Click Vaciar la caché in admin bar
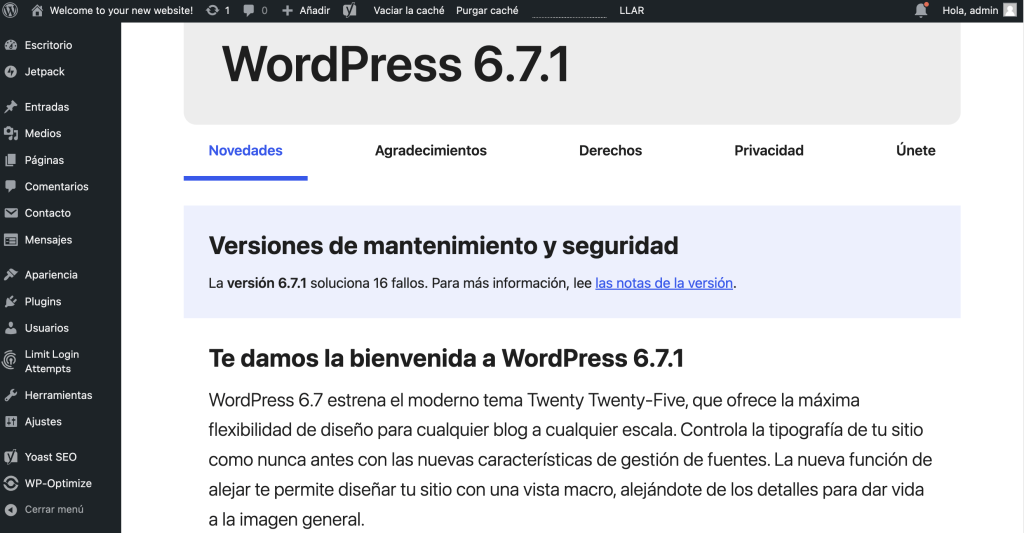The image size is (1024, 533). [x=409, y=10]
